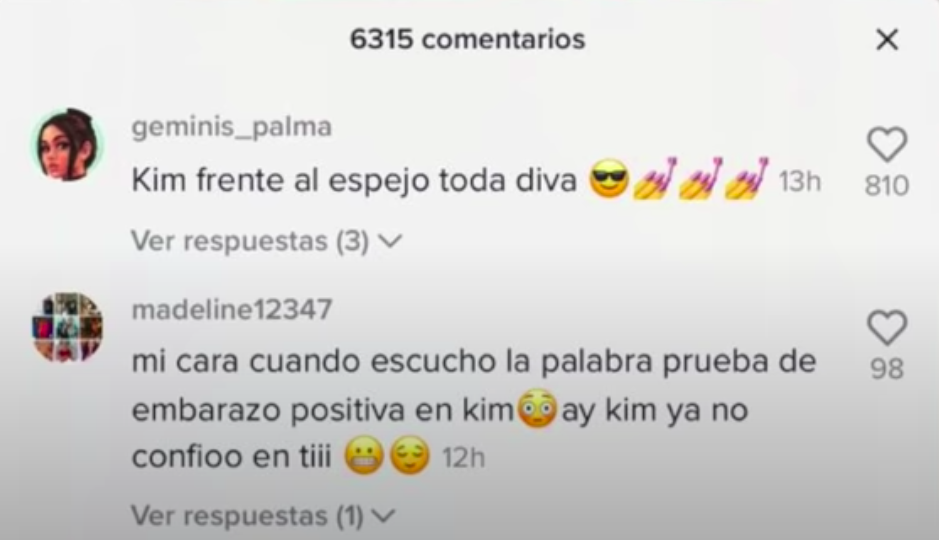This screenshot has width=939, height=540.
Task: Click the geminis_palma username
Action: [231, 127]
